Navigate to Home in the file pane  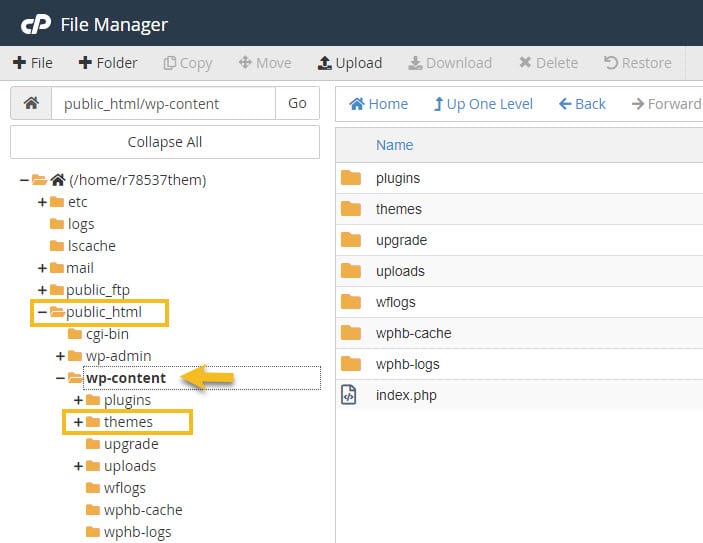[x=379, y=104]
